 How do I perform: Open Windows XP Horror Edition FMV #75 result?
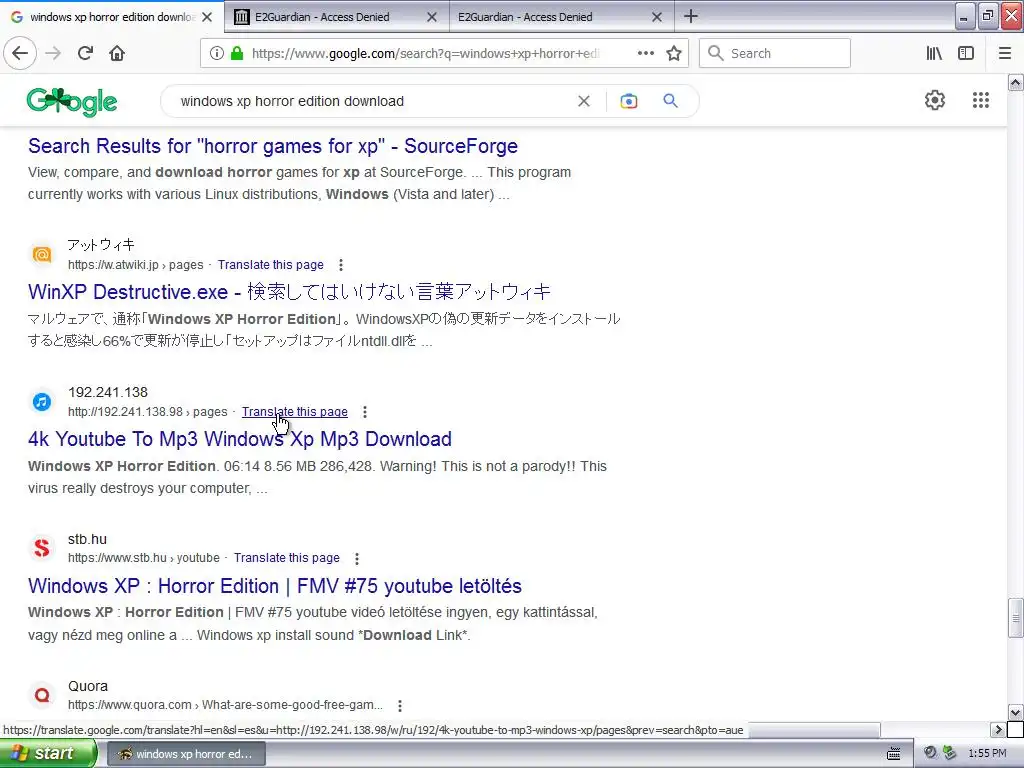tap(275, 586)
